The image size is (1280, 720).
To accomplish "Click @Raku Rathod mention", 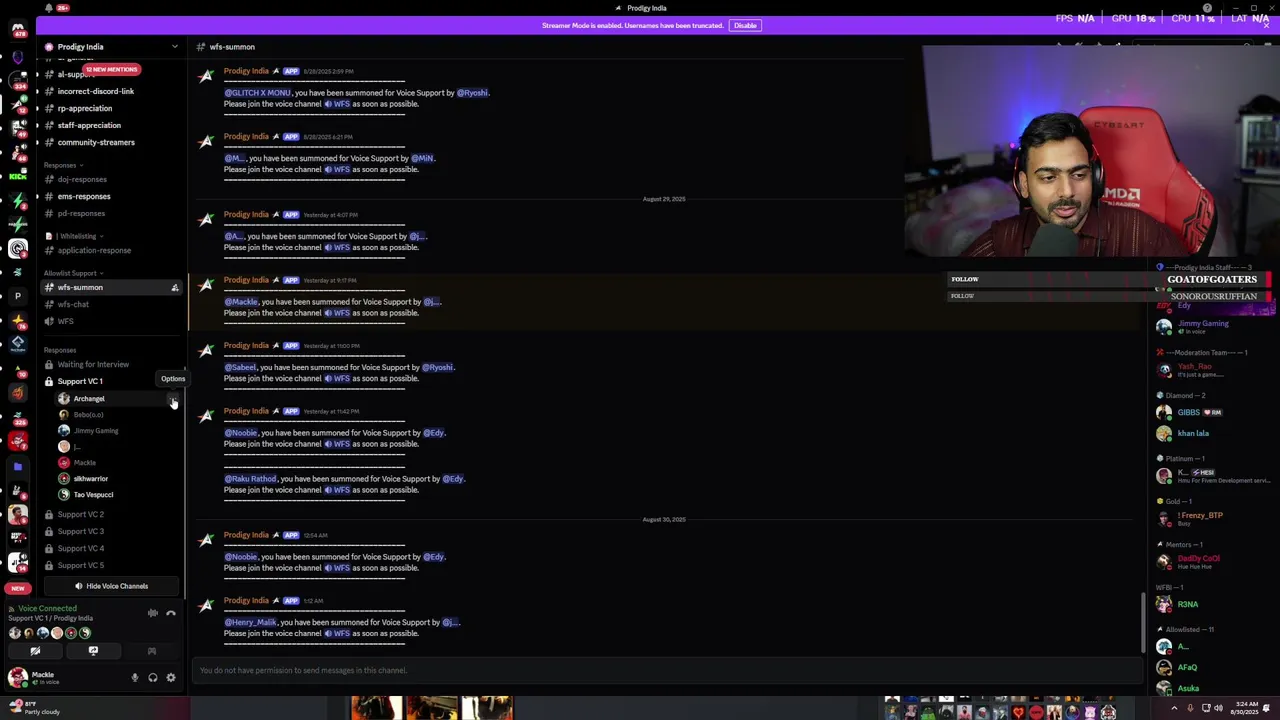I will pos(250,479).
